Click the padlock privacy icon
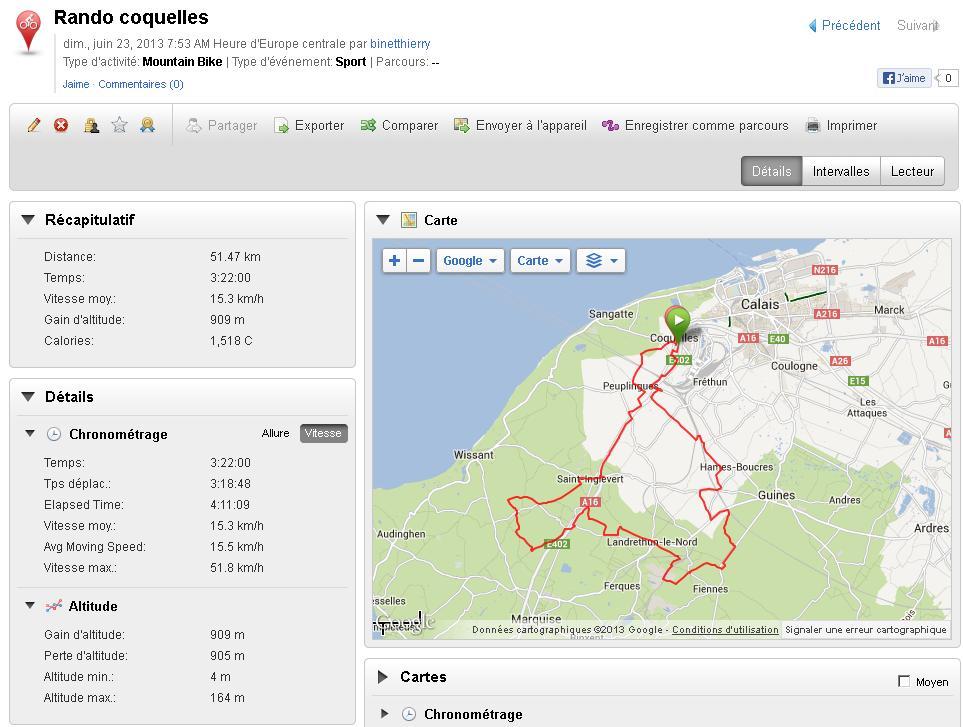This screenshot has width=963, height=727. tap(91, 125)
